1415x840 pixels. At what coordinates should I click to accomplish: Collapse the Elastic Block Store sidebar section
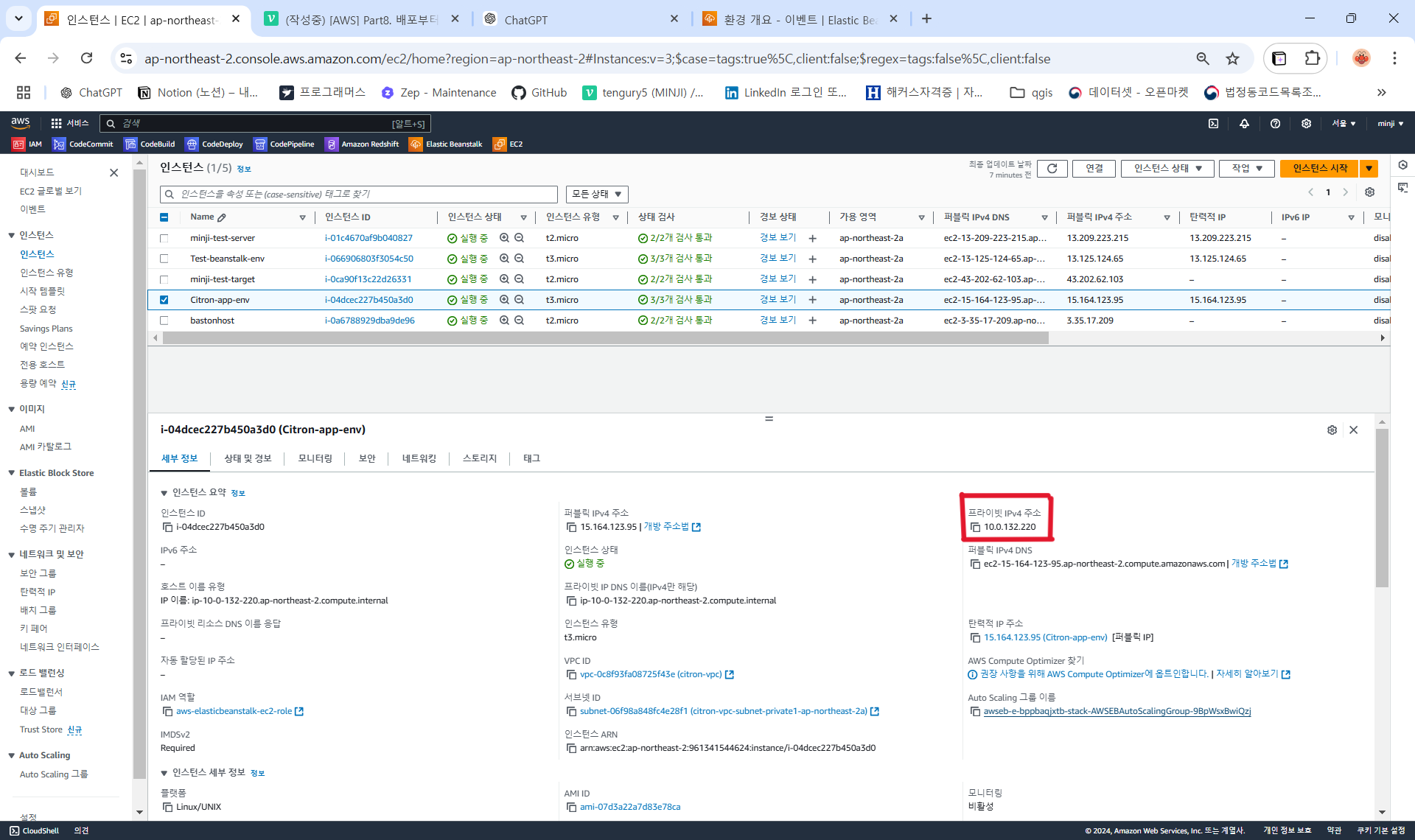point(12,474)
